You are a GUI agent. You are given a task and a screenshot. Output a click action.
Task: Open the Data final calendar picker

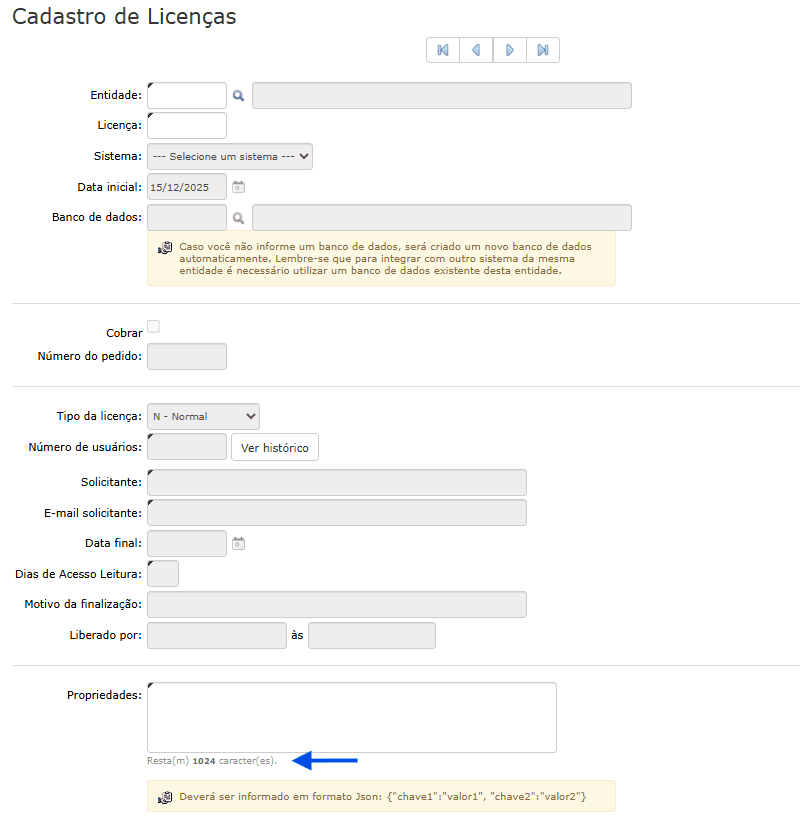pos(238,543)
